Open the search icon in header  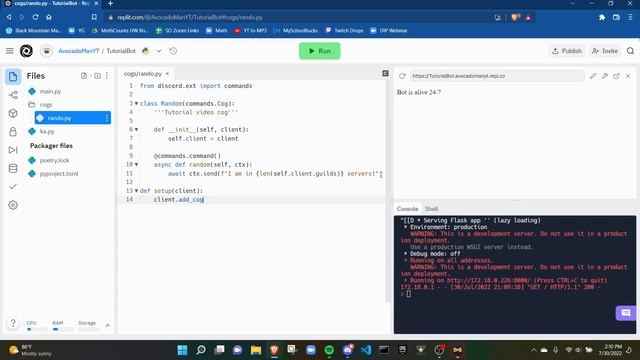click(x=631, y=51)
